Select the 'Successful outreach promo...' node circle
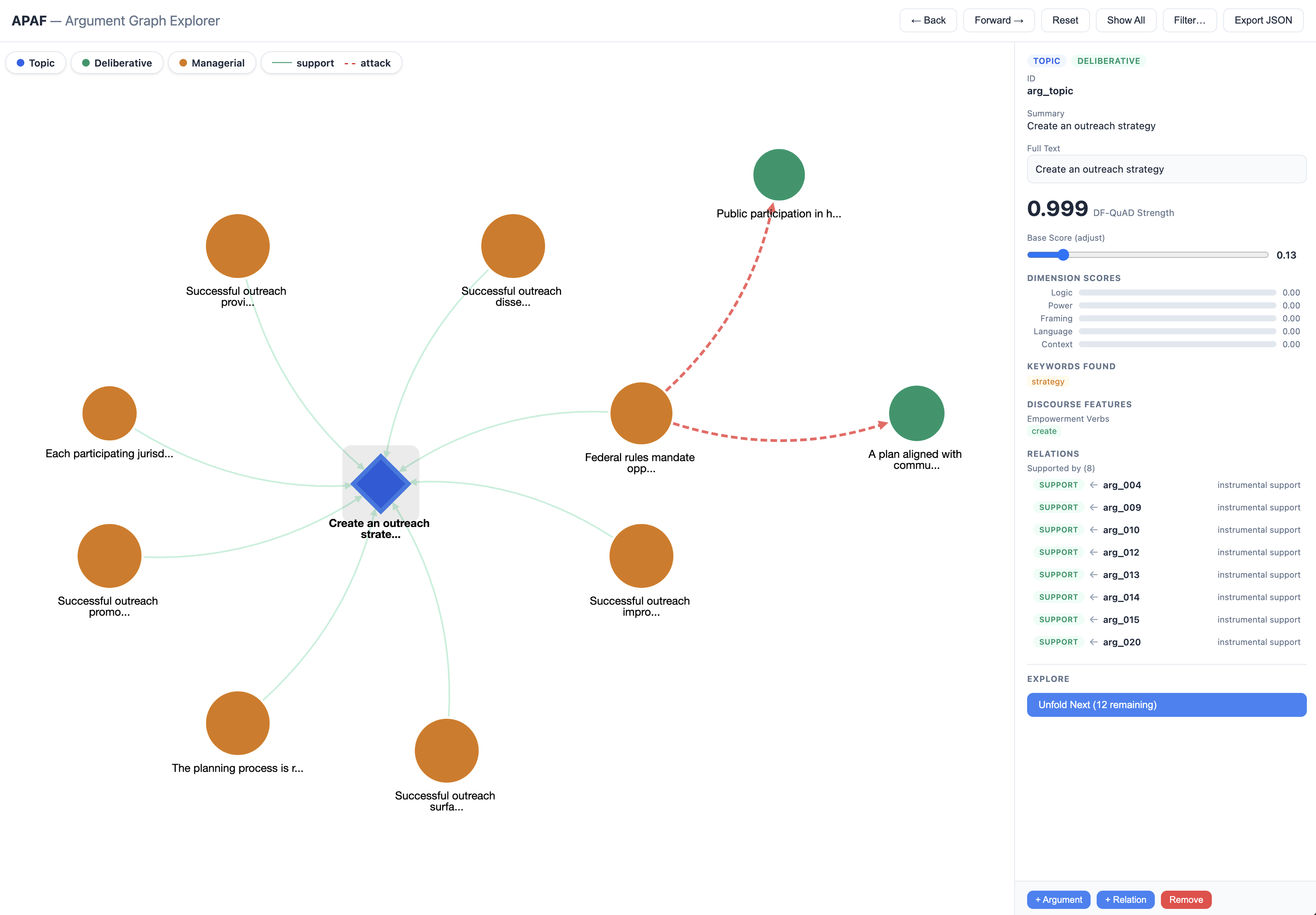Viewport: 1316px width, 915px height. coord(109,556)
